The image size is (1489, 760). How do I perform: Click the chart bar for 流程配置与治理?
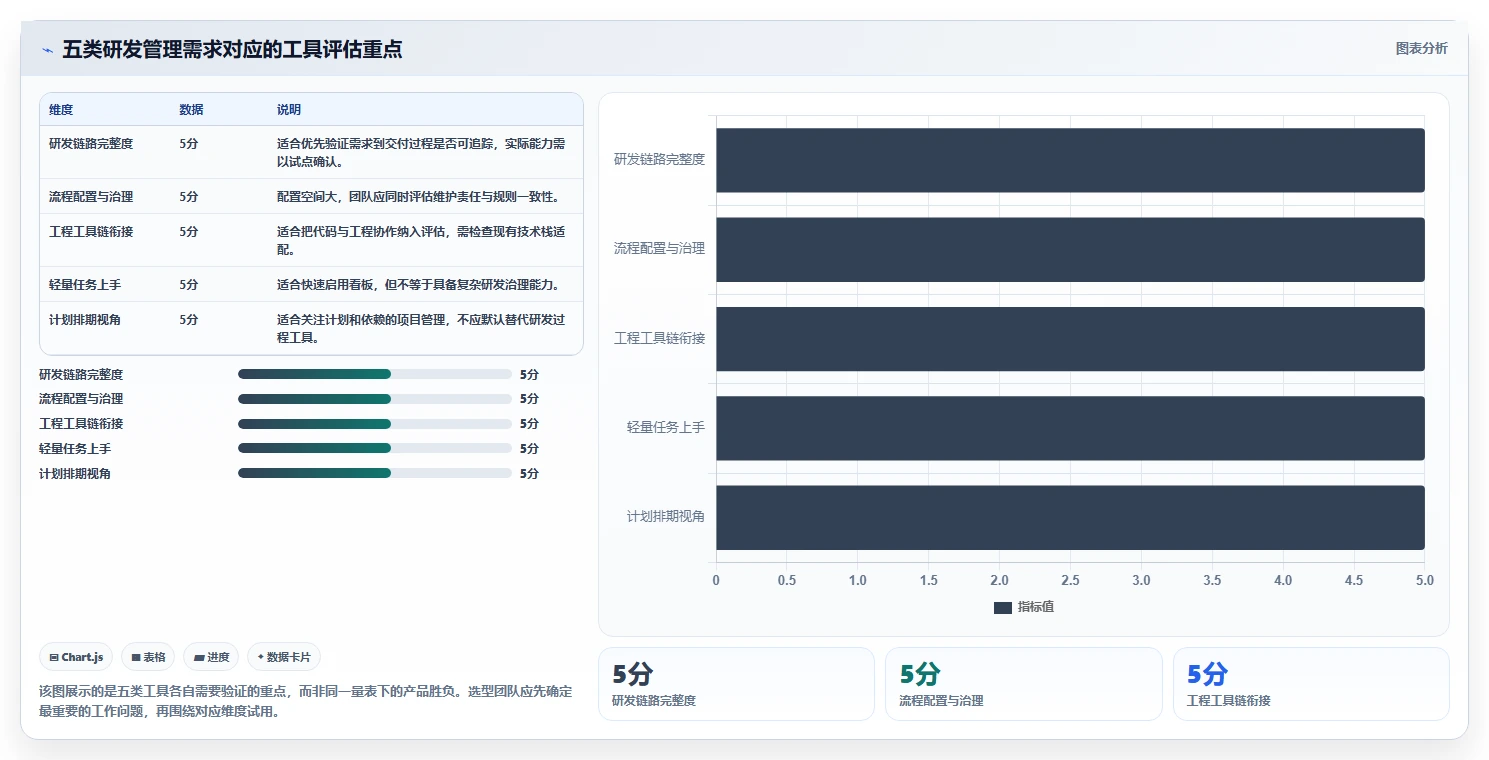pos(1070,249)
